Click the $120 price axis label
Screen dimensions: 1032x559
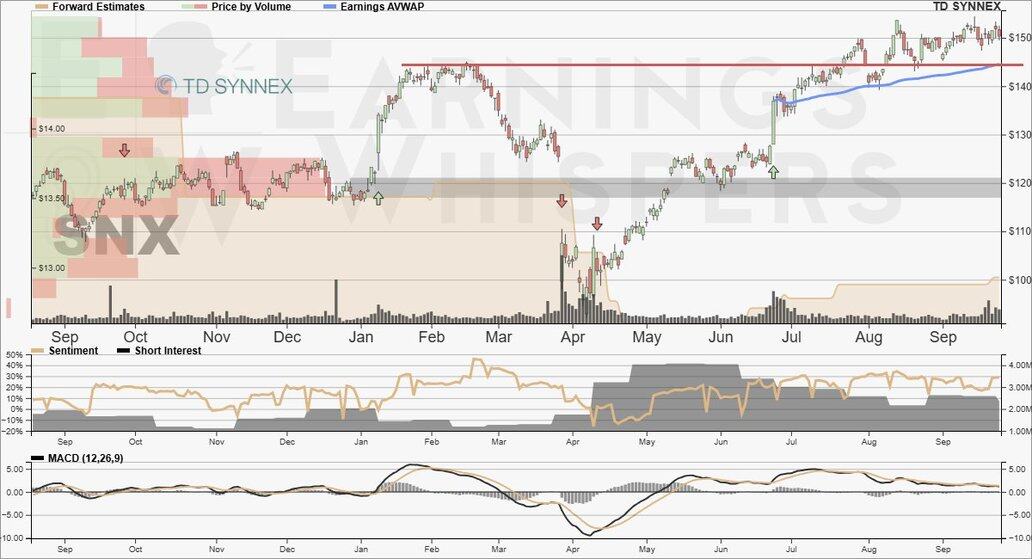point(1018,183)
